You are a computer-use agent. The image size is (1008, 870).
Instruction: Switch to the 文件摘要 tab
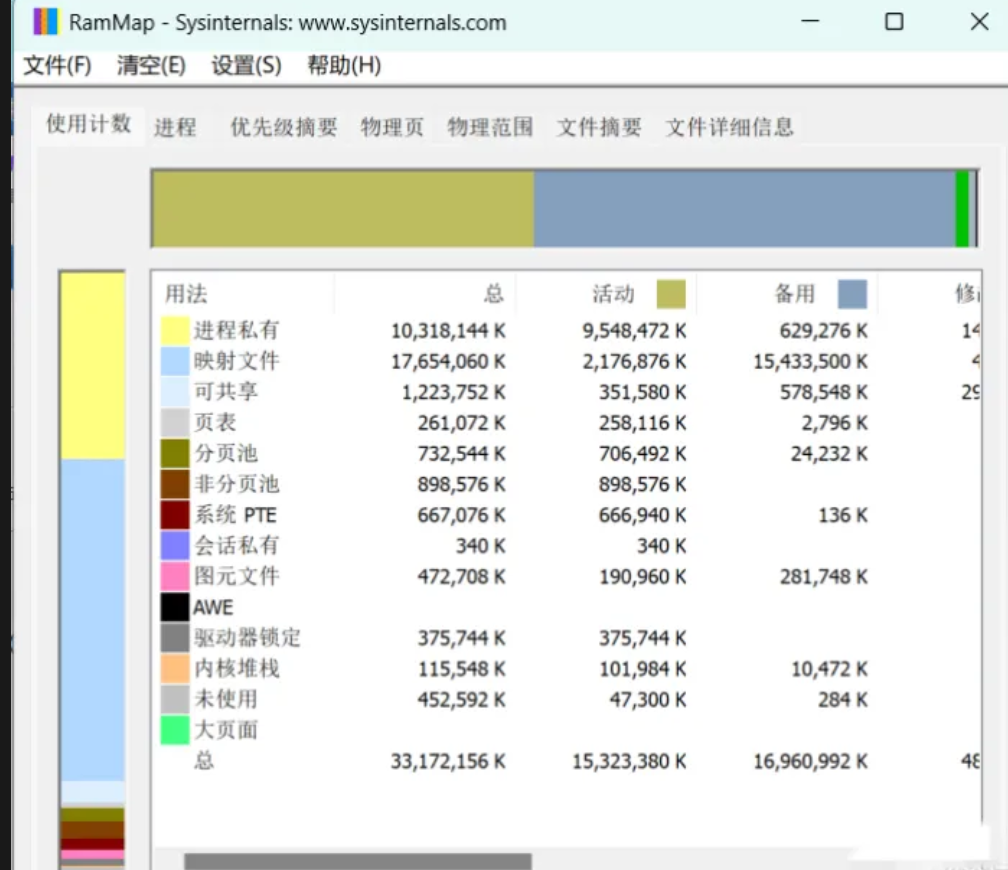[598, 127]
